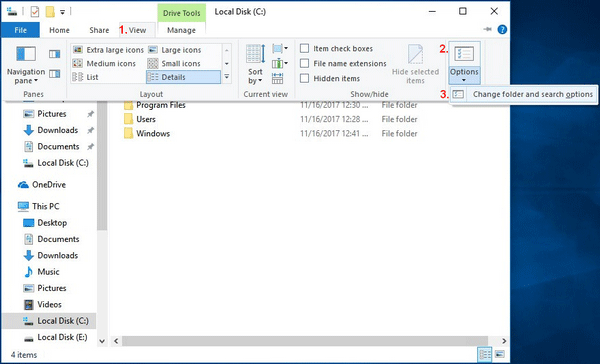Screen dimensions: 600x364
Task: Click the horizontal scrollbar right arrow
Action: pos(504,341)
